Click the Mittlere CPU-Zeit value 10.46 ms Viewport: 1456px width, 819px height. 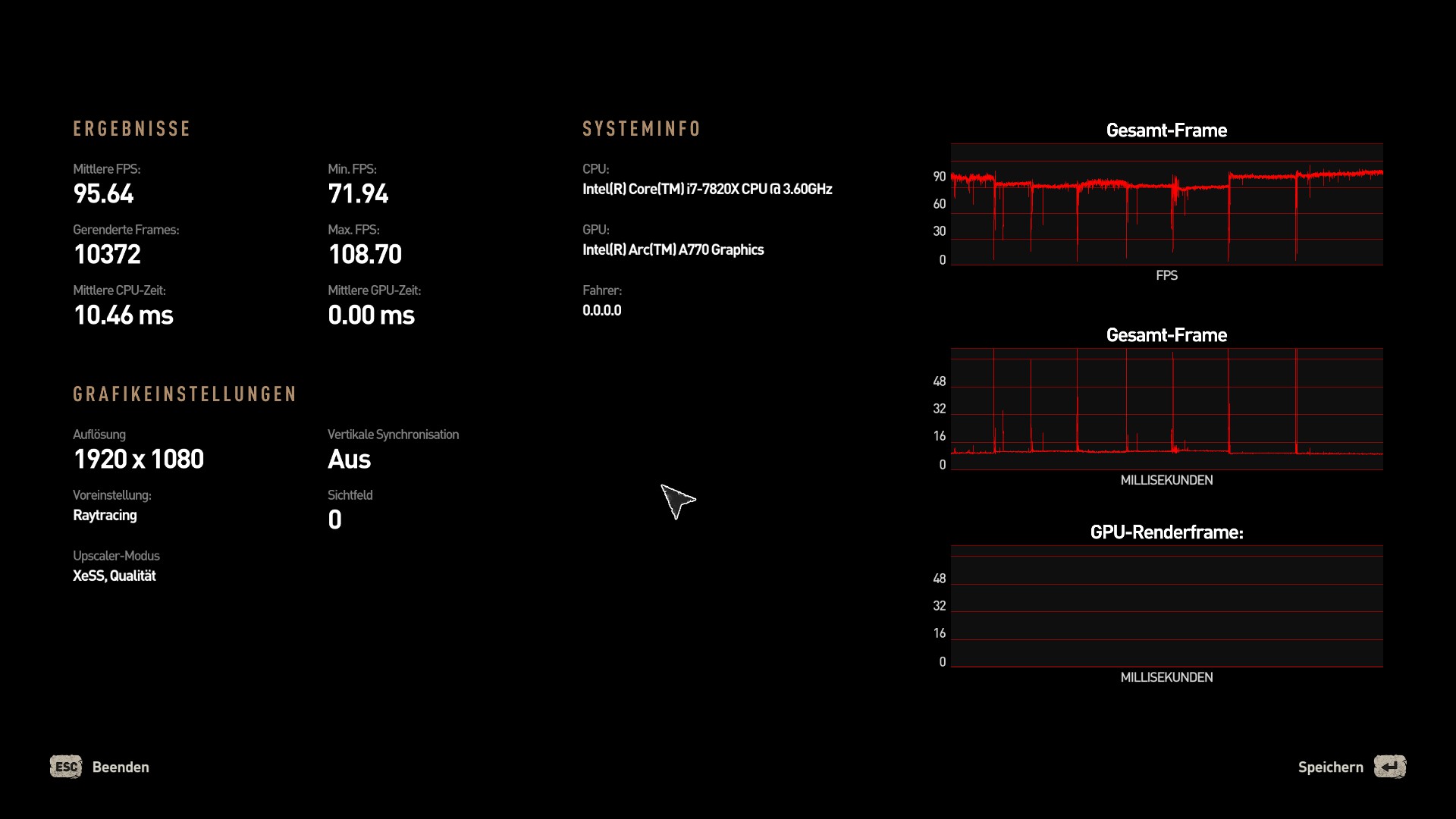124,315
